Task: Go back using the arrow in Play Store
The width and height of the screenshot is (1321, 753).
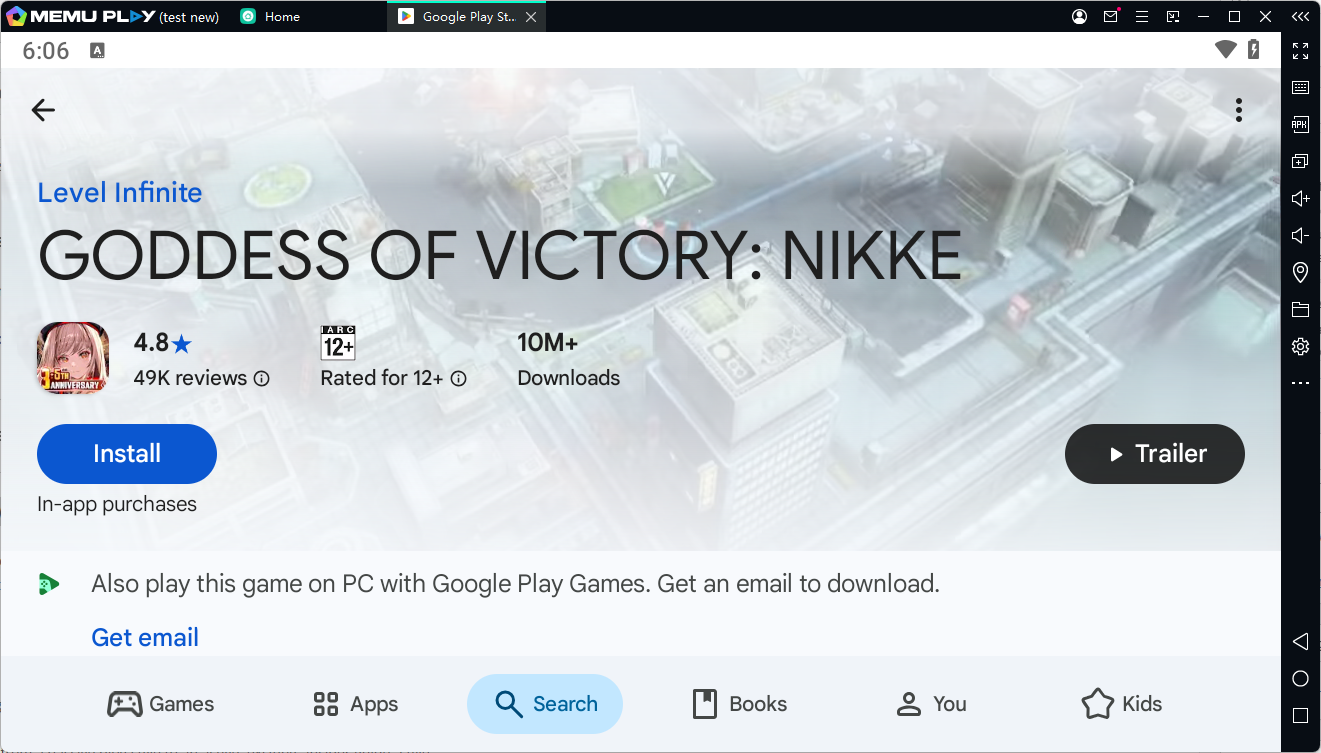Action: [43, 110]
